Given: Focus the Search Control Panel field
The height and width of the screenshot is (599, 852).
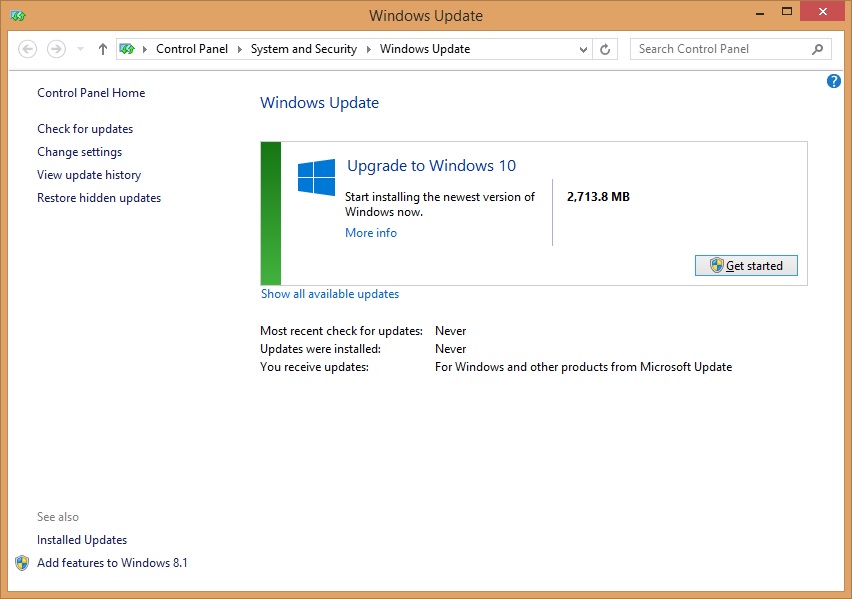Looking at the screenshot, I should pos(731,49).
